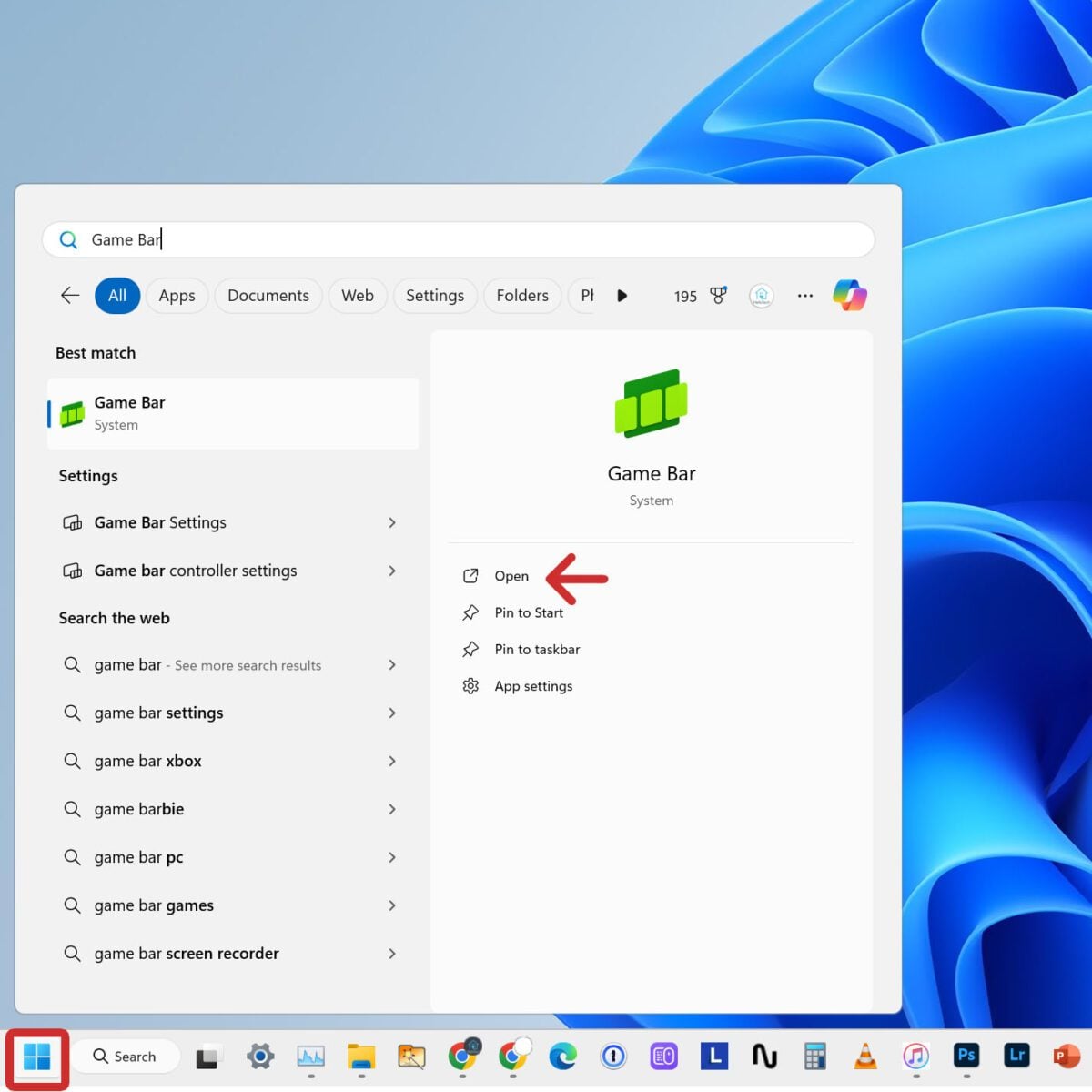Image resolution: width=1092 pixels, height=1092 pixels.
Task: Click the Start button
Action: pyautogui.click(x=37, y=1057)
